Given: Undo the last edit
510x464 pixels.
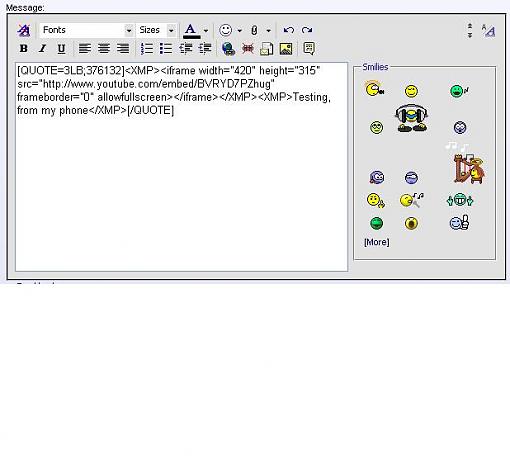Looking at the screenshot, I should [289, 30].
